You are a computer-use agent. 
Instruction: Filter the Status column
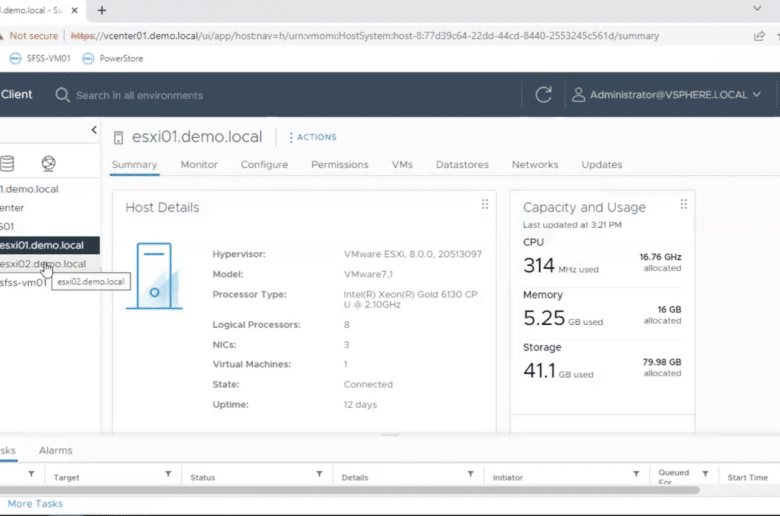click(319, 474)
